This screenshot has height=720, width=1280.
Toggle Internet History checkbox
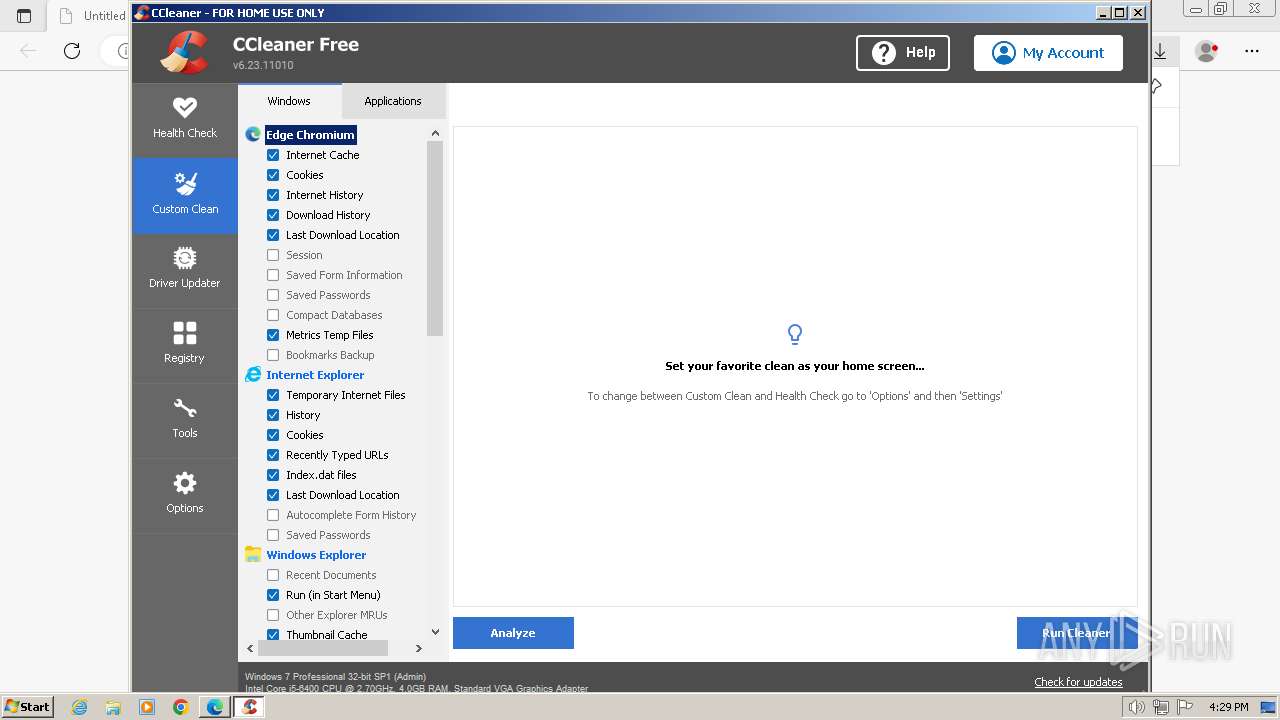273,195
